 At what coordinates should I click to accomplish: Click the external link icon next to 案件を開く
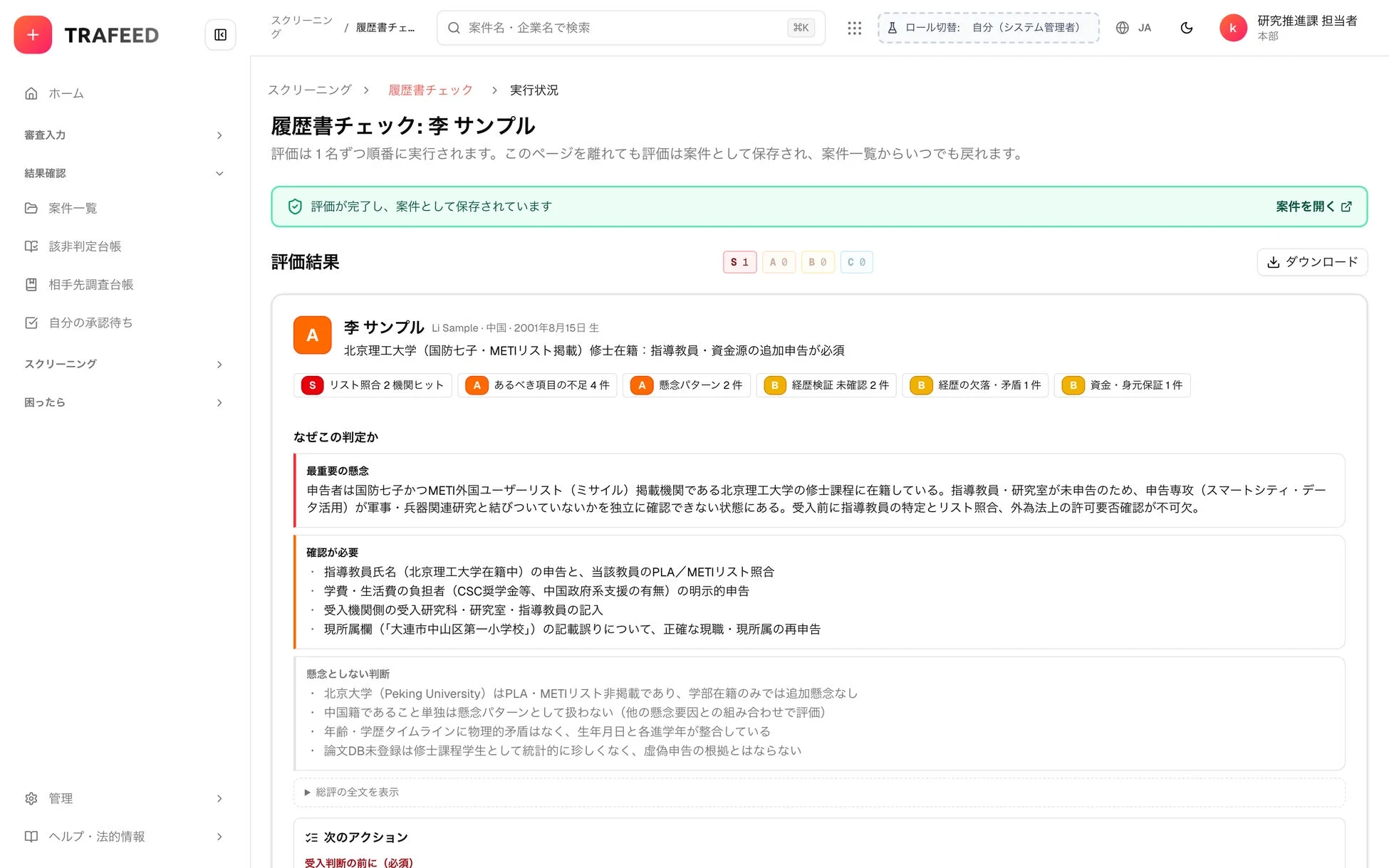click(1346, 206)
